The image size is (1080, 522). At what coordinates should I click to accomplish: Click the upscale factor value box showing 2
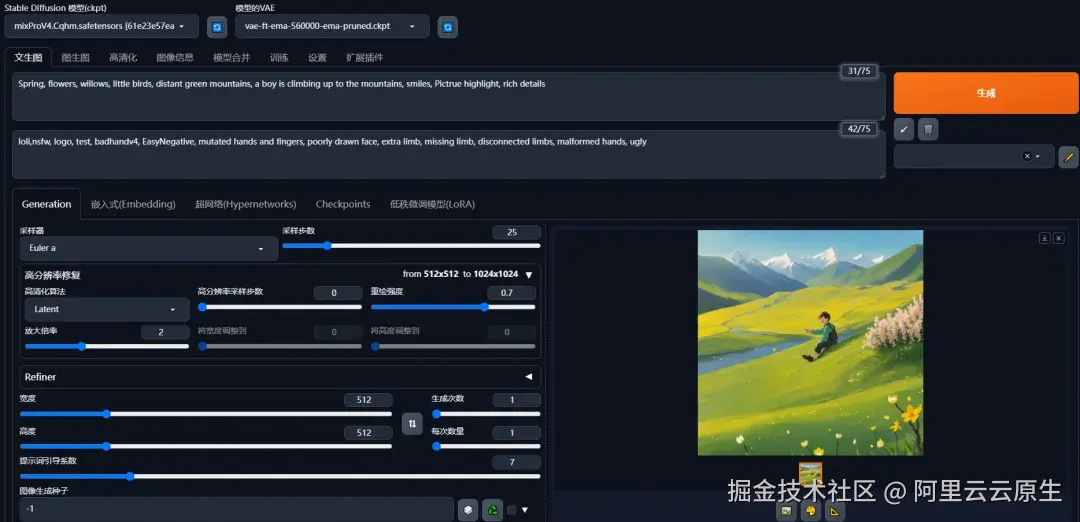coord(165,333)
